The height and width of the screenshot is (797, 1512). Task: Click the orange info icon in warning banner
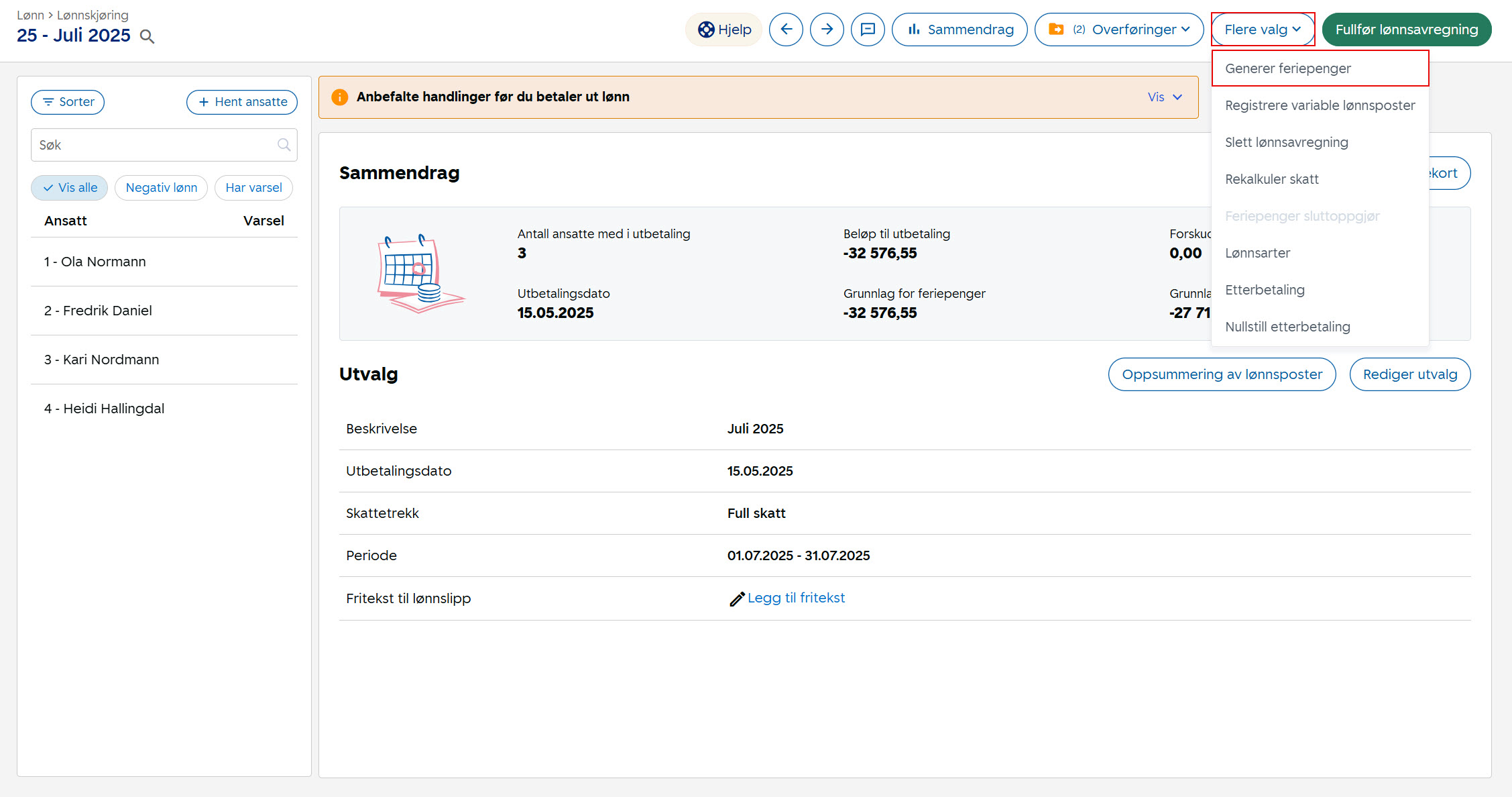pyautogui.click(x=340, y=97)
